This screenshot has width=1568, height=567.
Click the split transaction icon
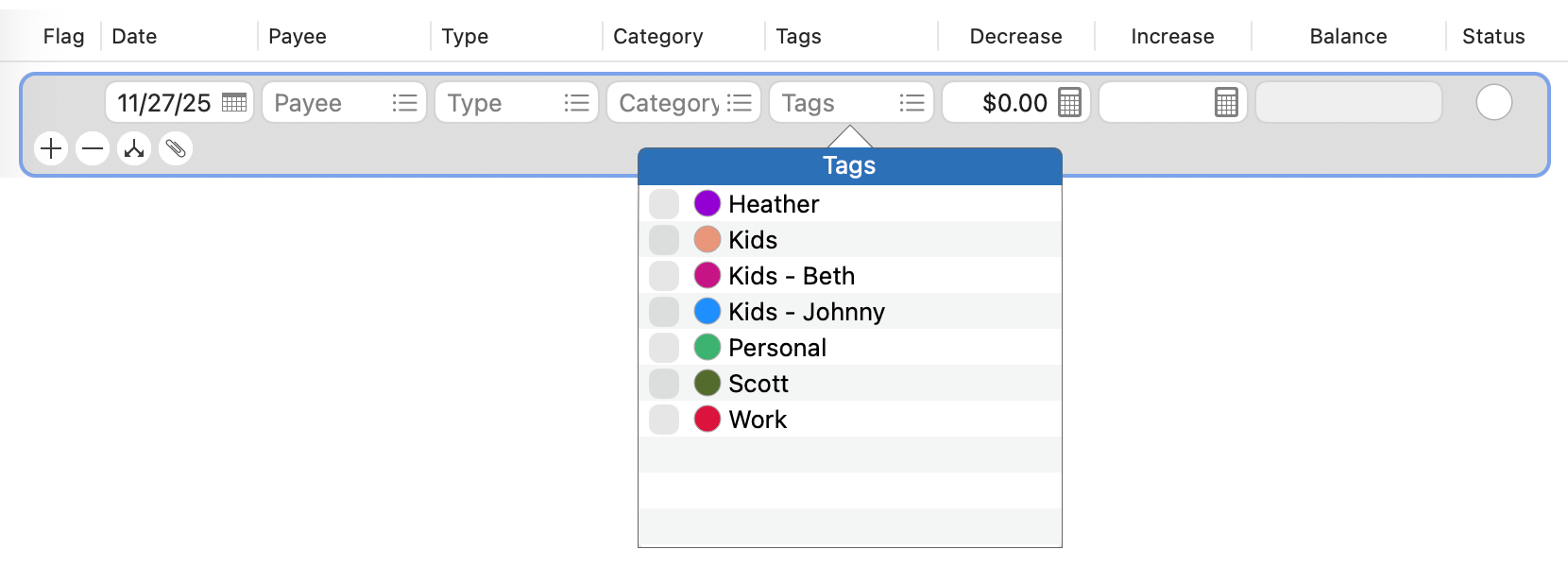[x=134, y=148]
